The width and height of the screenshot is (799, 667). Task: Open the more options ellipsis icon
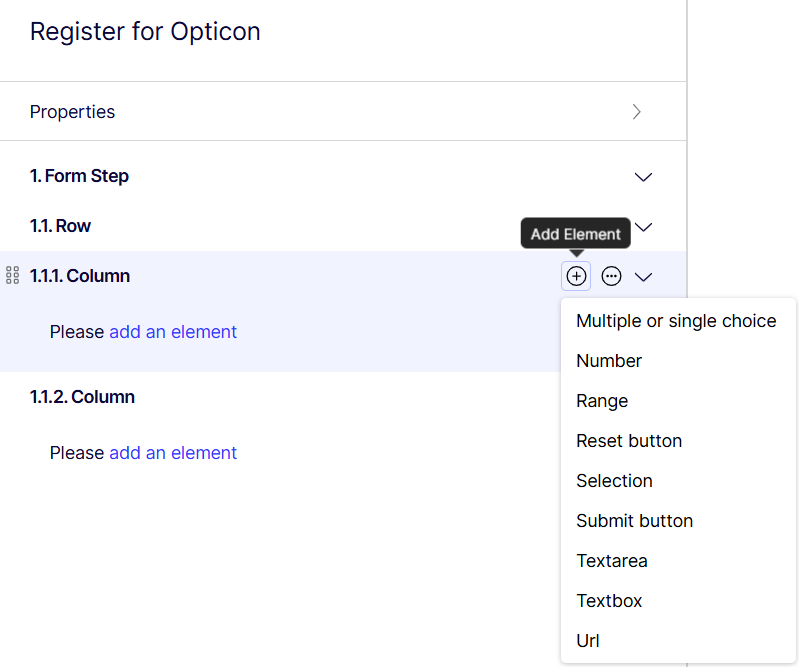(611, 276)
